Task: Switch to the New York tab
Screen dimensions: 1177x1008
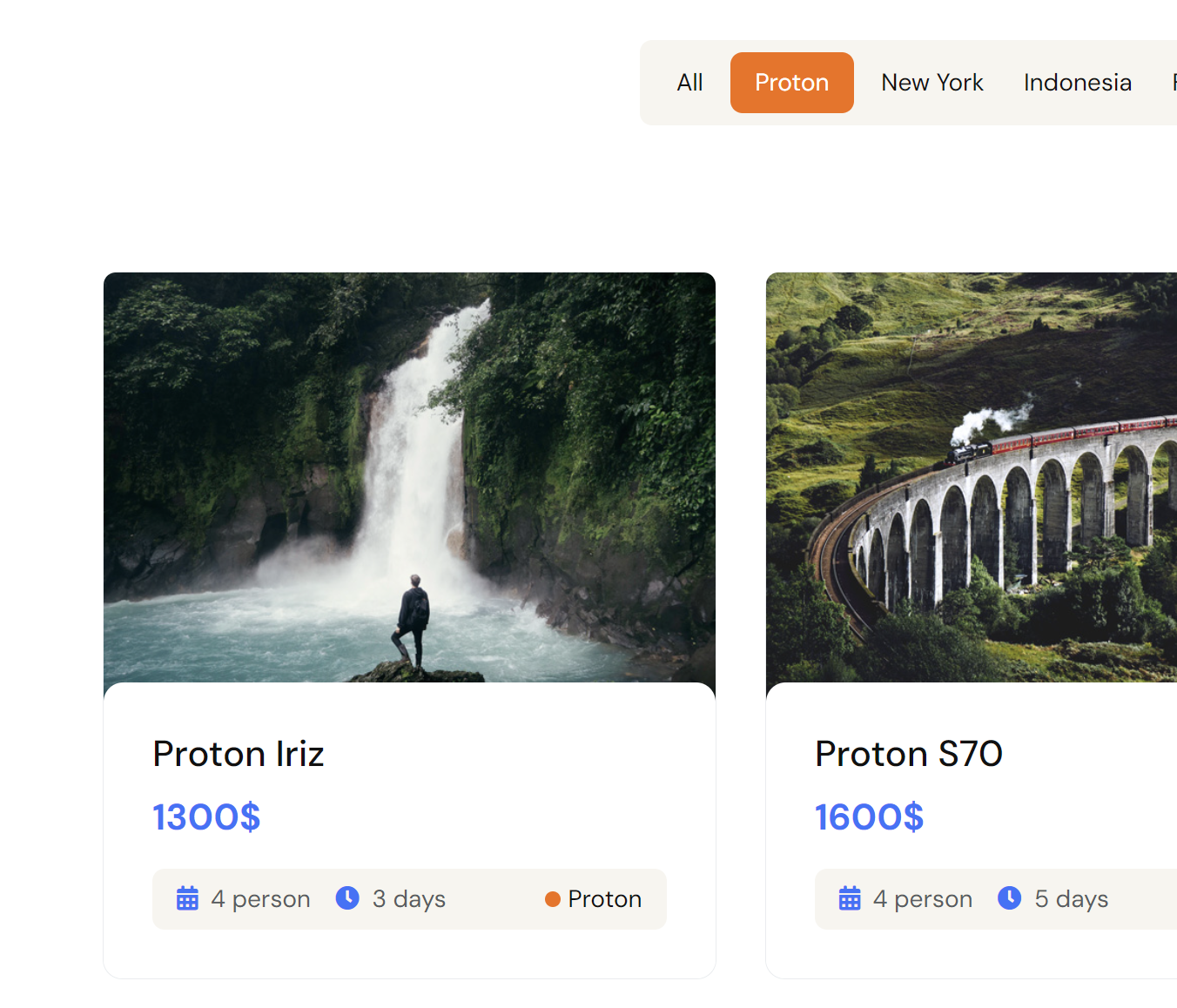Action: (x=932, y=83)
